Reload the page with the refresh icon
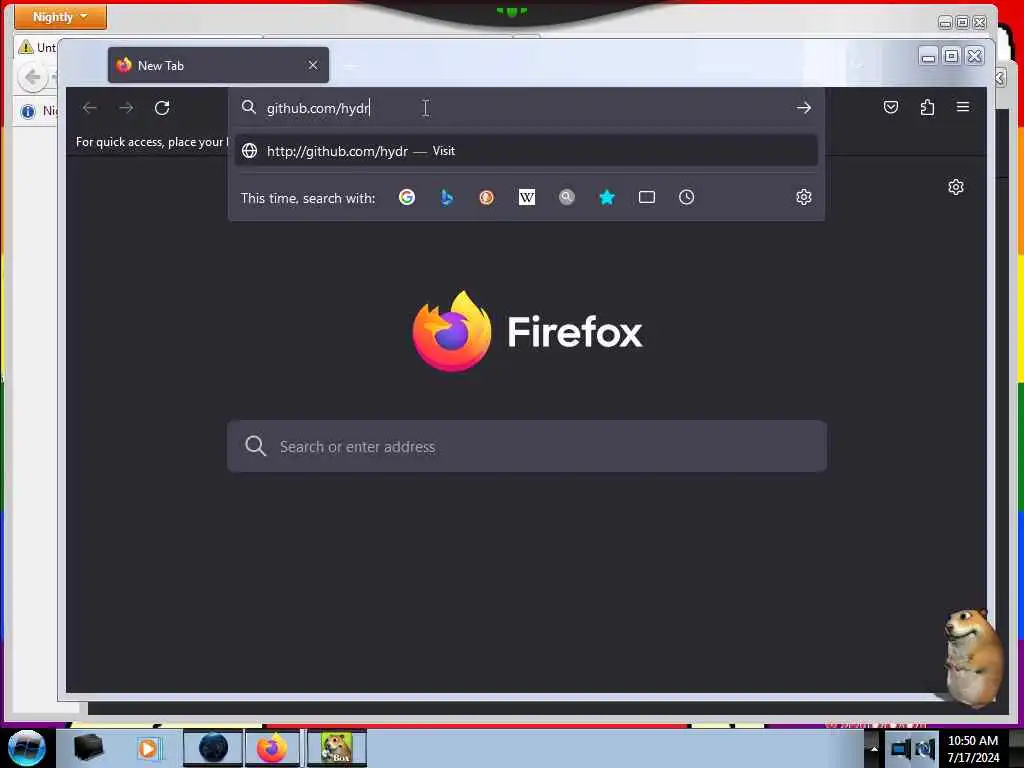1024x768 pixels. coord(162,108)
